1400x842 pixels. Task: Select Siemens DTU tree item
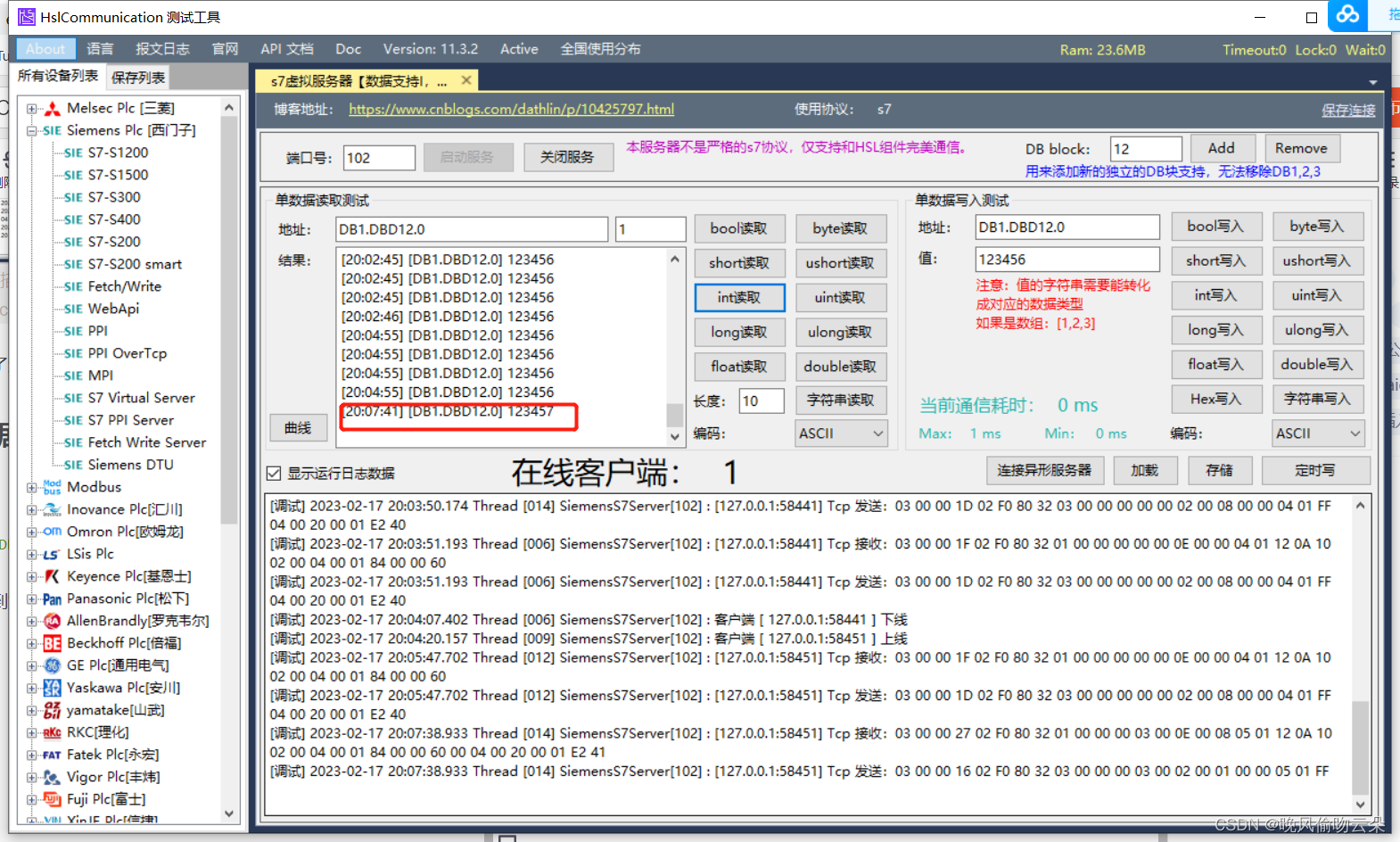[130, 465]
